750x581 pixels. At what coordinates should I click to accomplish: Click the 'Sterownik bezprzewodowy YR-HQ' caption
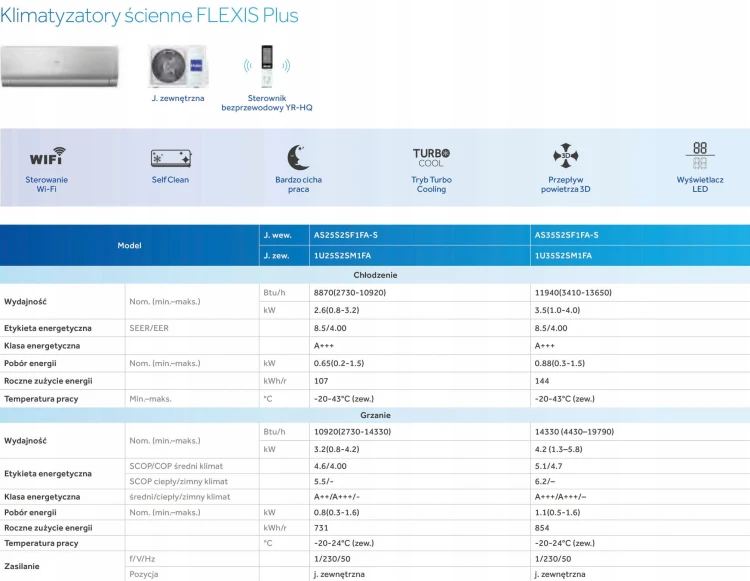pos(267,103)
